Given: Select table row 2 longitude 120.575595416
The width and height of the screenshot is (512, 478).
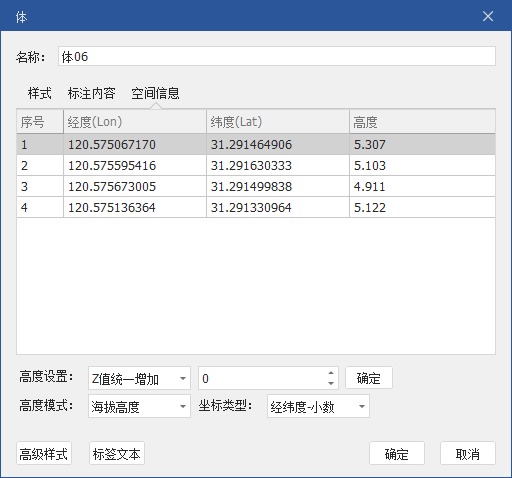Looking at the screenshot, I should 135,165.
